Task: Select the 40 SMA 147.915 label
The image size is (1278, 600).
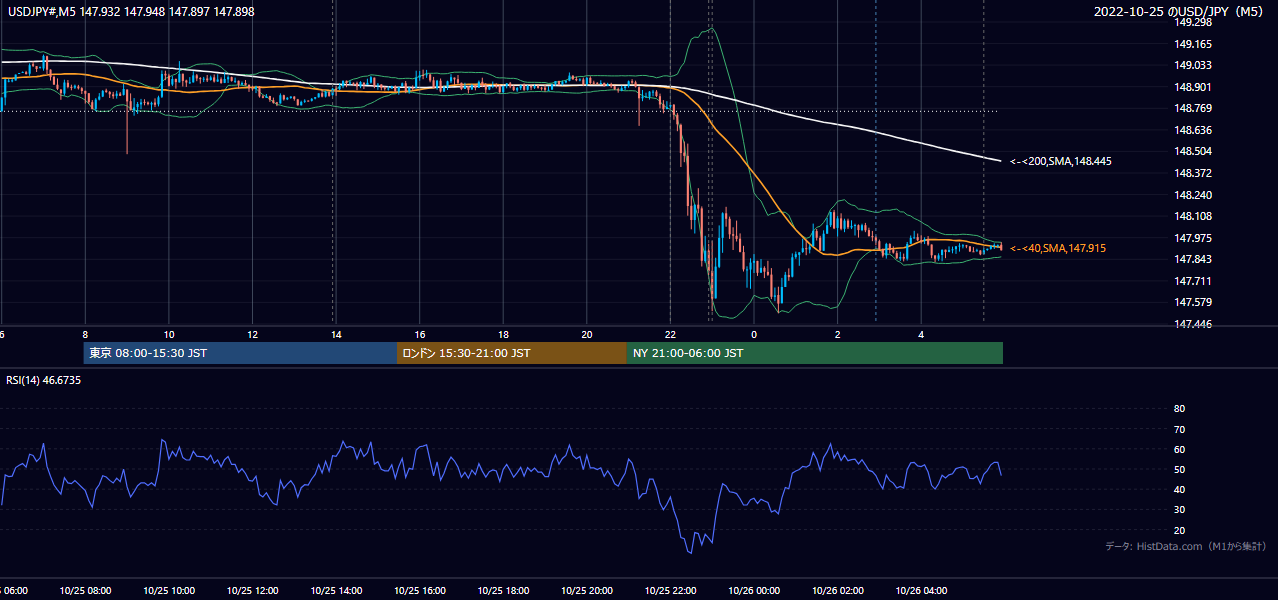Action: 1058,248
